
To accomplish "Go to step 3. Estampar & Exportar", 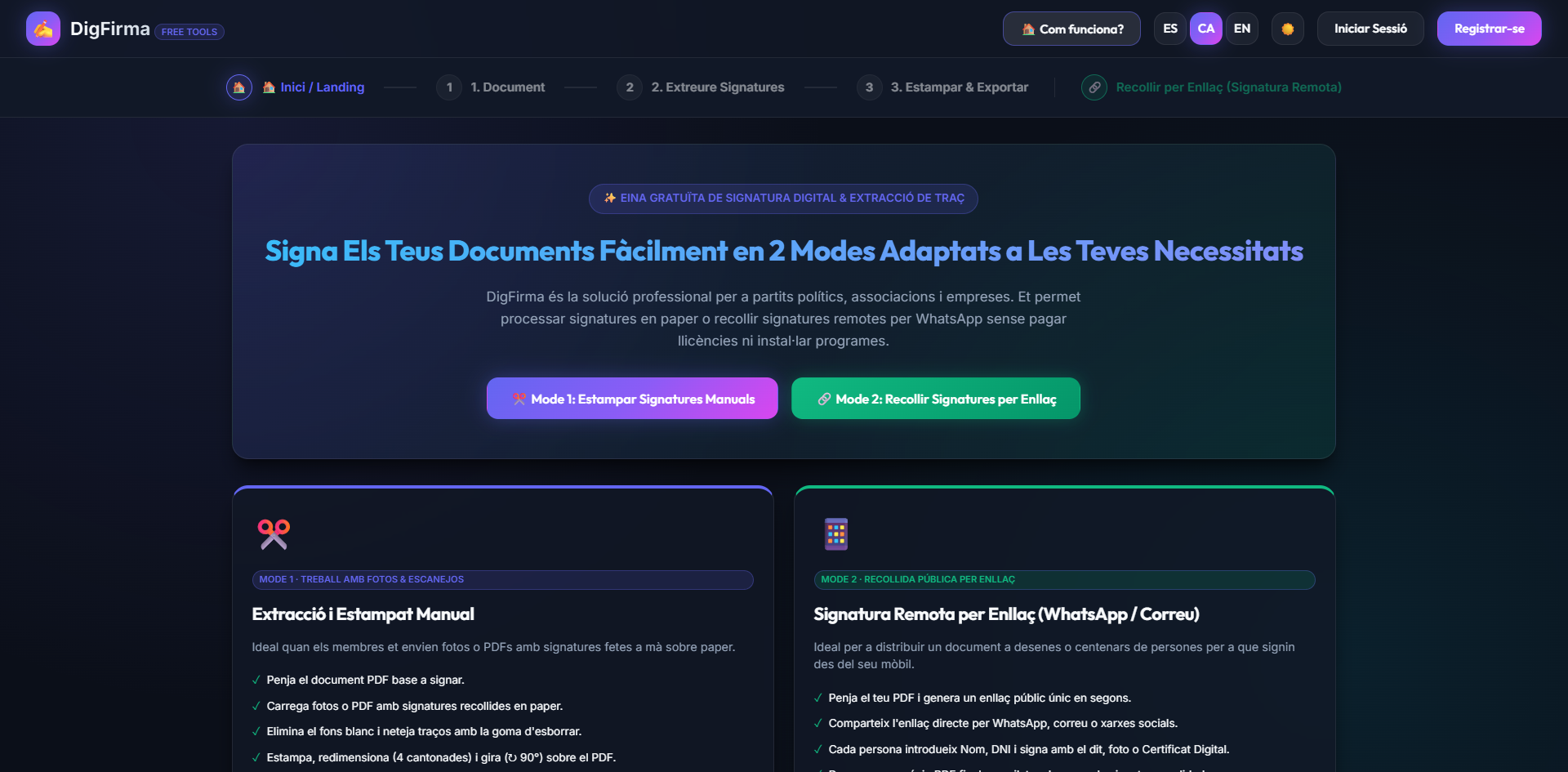I will (960, 87).
